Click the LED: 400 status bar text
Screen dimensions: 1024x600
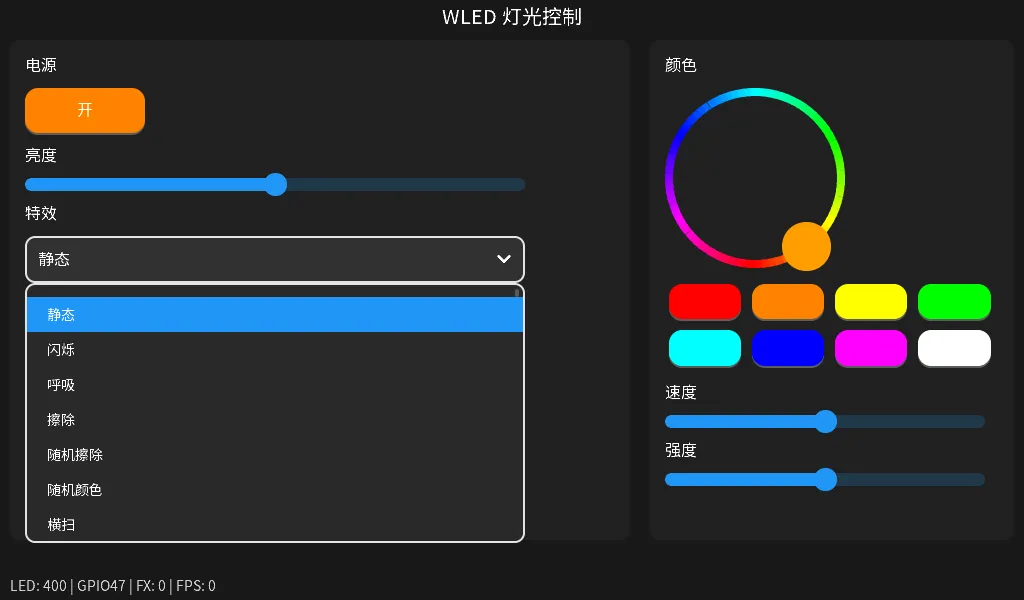pos(39,586)
